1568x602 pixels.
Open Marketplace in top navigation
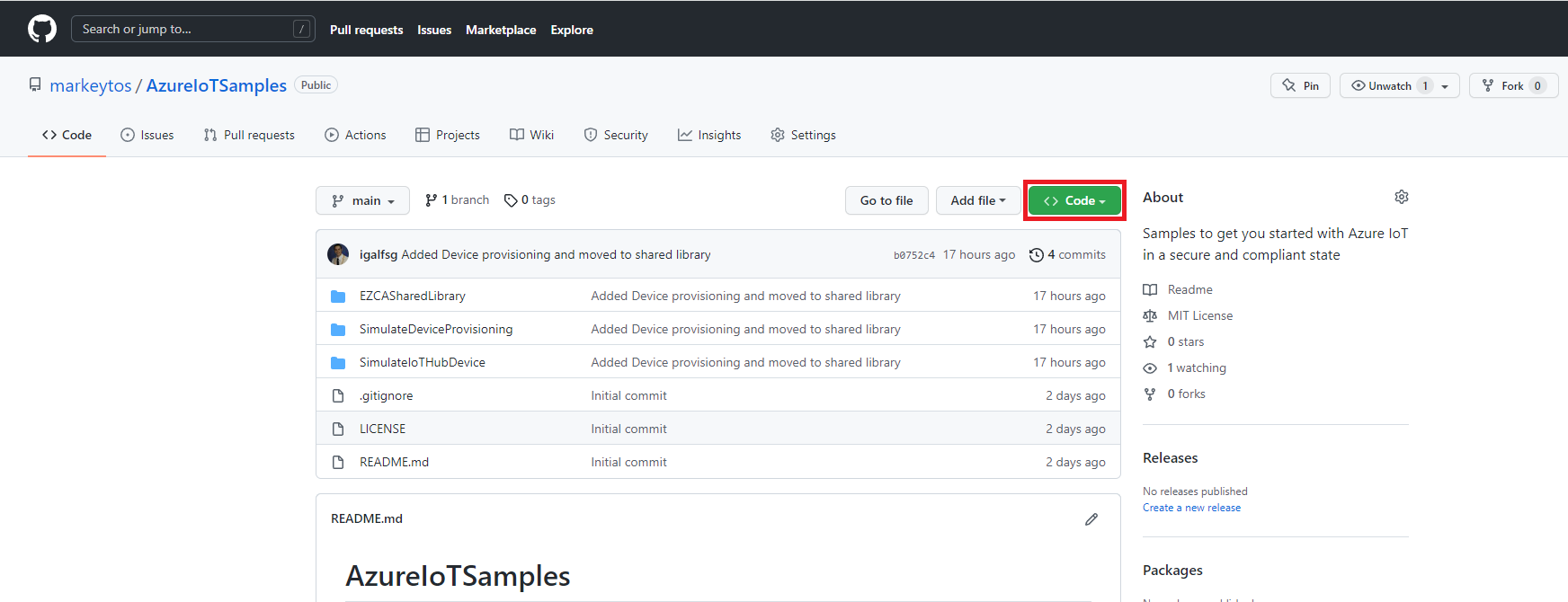(501, 30)
